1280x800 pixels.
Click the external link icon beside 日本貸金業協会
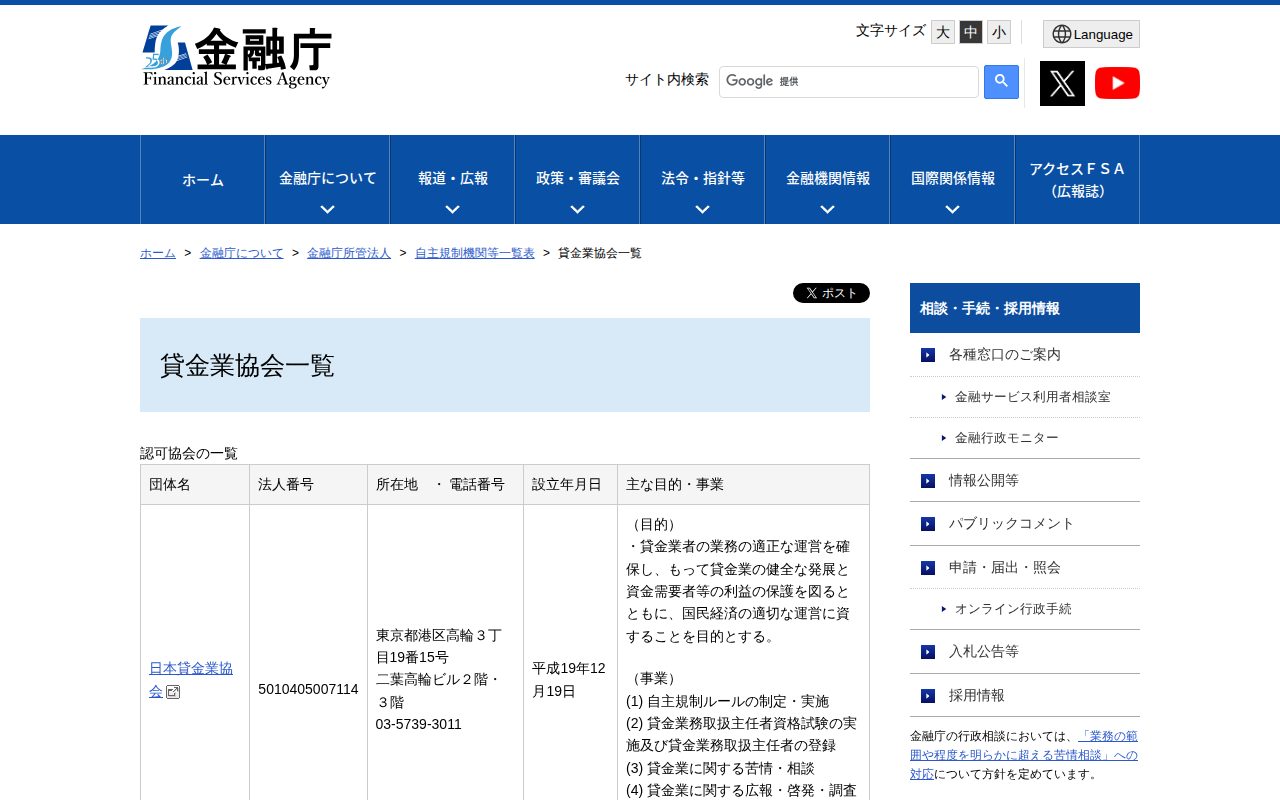(173, 692)
